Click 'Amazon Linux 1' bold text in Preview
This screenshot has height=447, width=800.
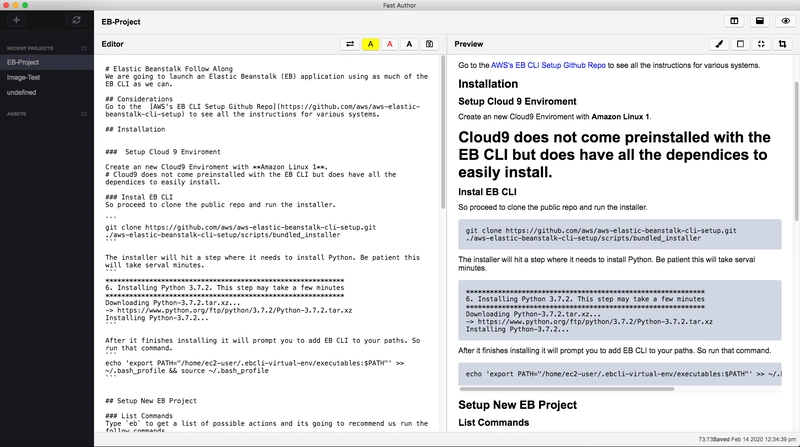point(620,117)
